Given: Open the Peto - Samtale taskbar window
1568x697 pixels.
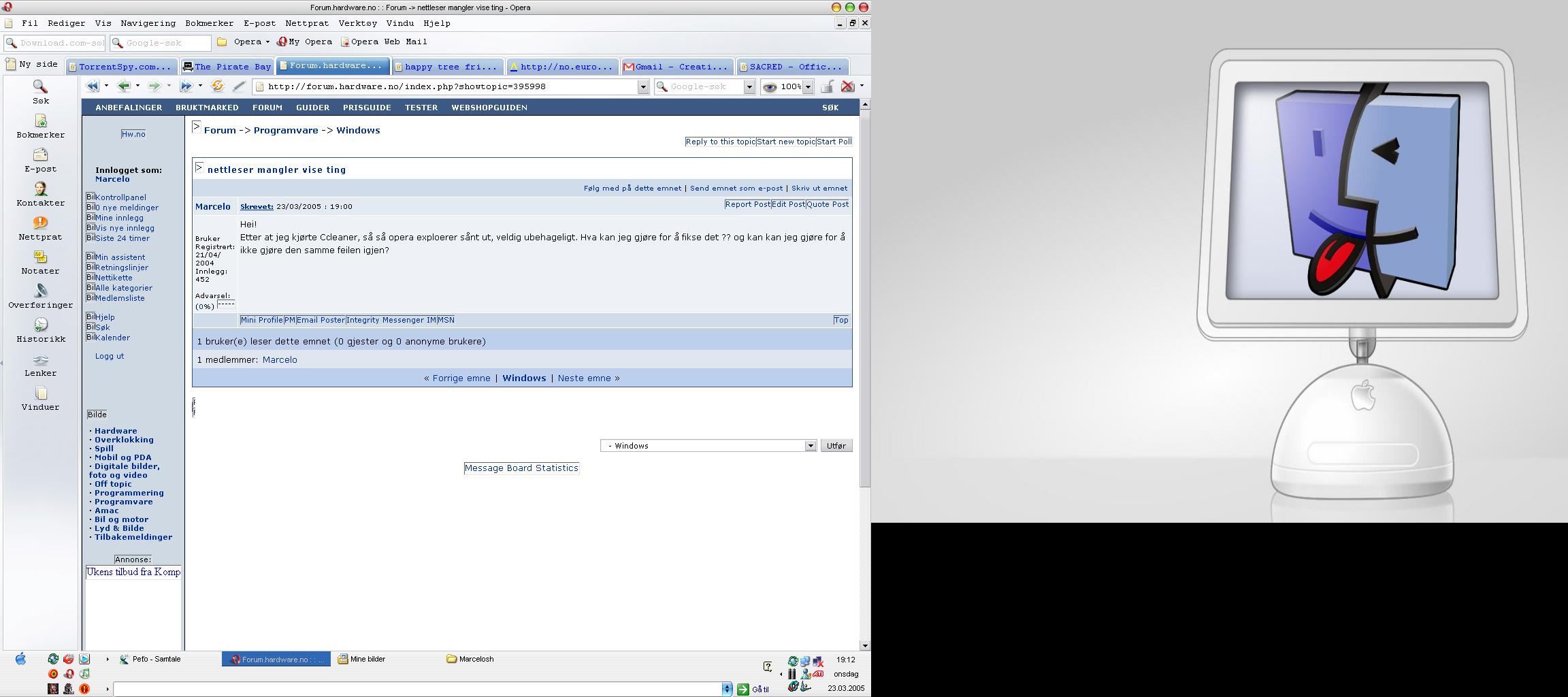Looking at the screenshot, I should coord(150,660).
